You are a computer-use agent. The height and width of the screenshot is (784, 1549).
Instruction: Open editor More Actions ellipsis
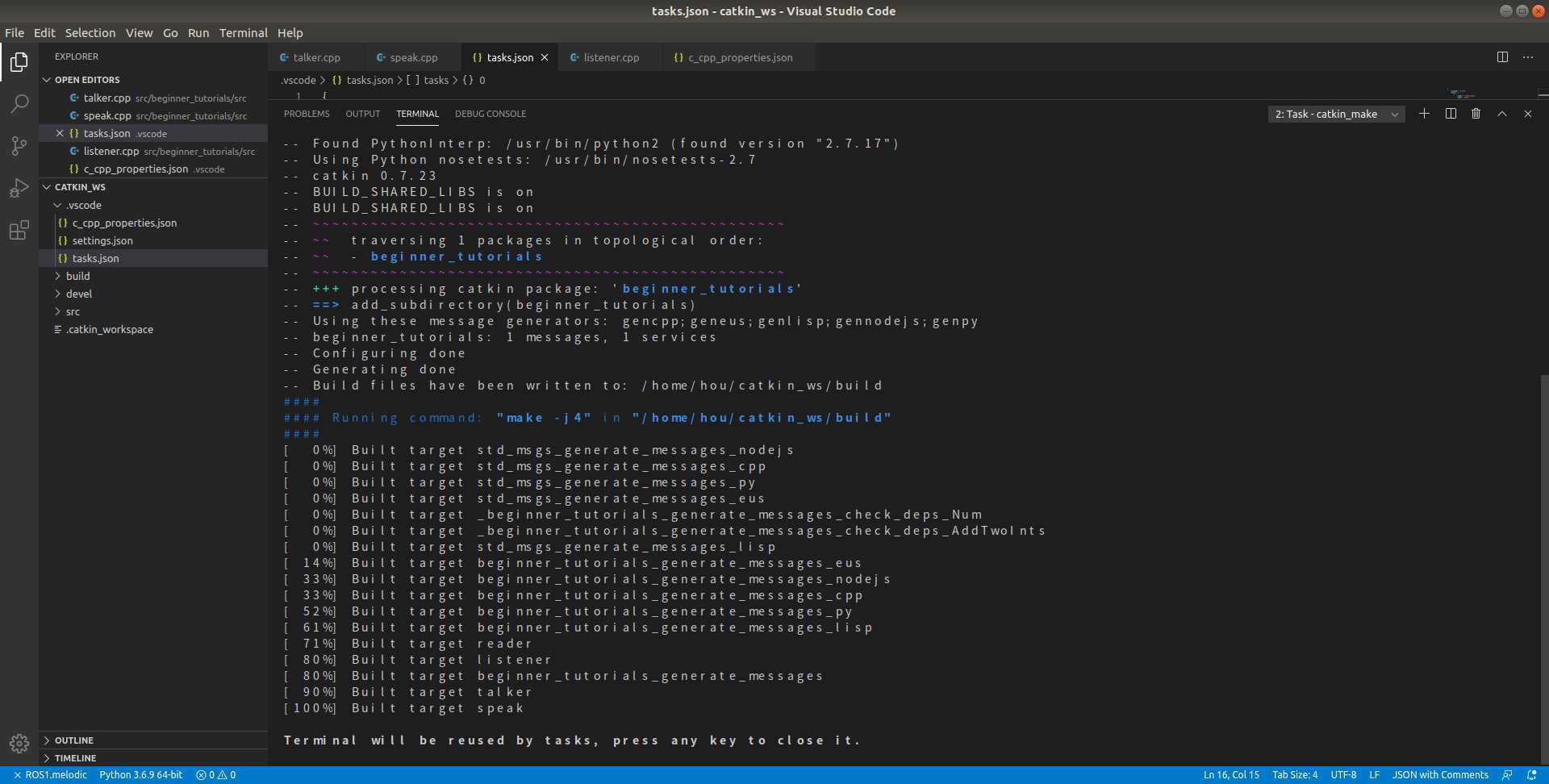pyautogui.click(x=1528, y=57)
